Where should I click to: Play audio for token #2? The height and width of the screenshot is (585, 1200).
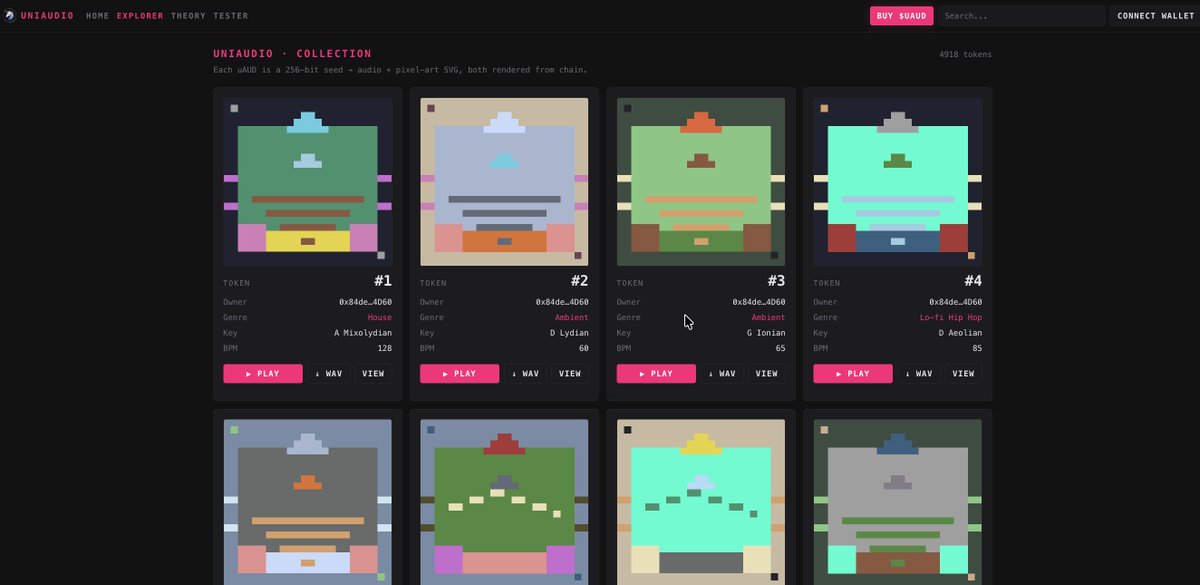pyautogui.click(x=460, y=373)
